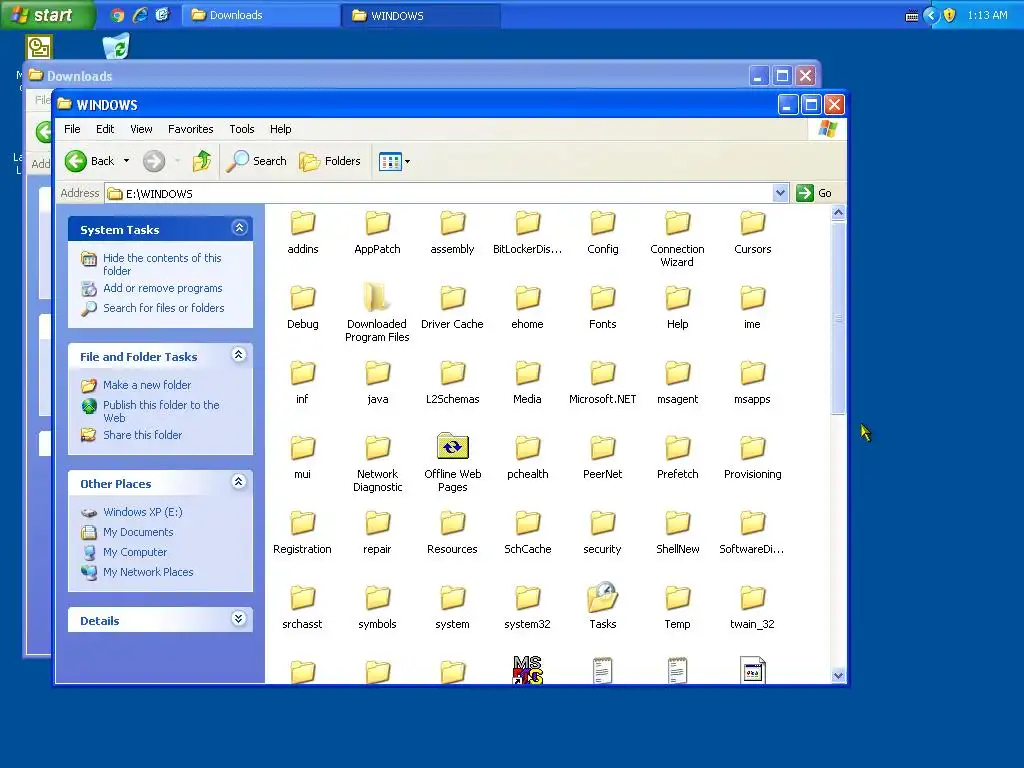
Task: Open the Microsoft.NET folder
Action: tap(602, 382)
